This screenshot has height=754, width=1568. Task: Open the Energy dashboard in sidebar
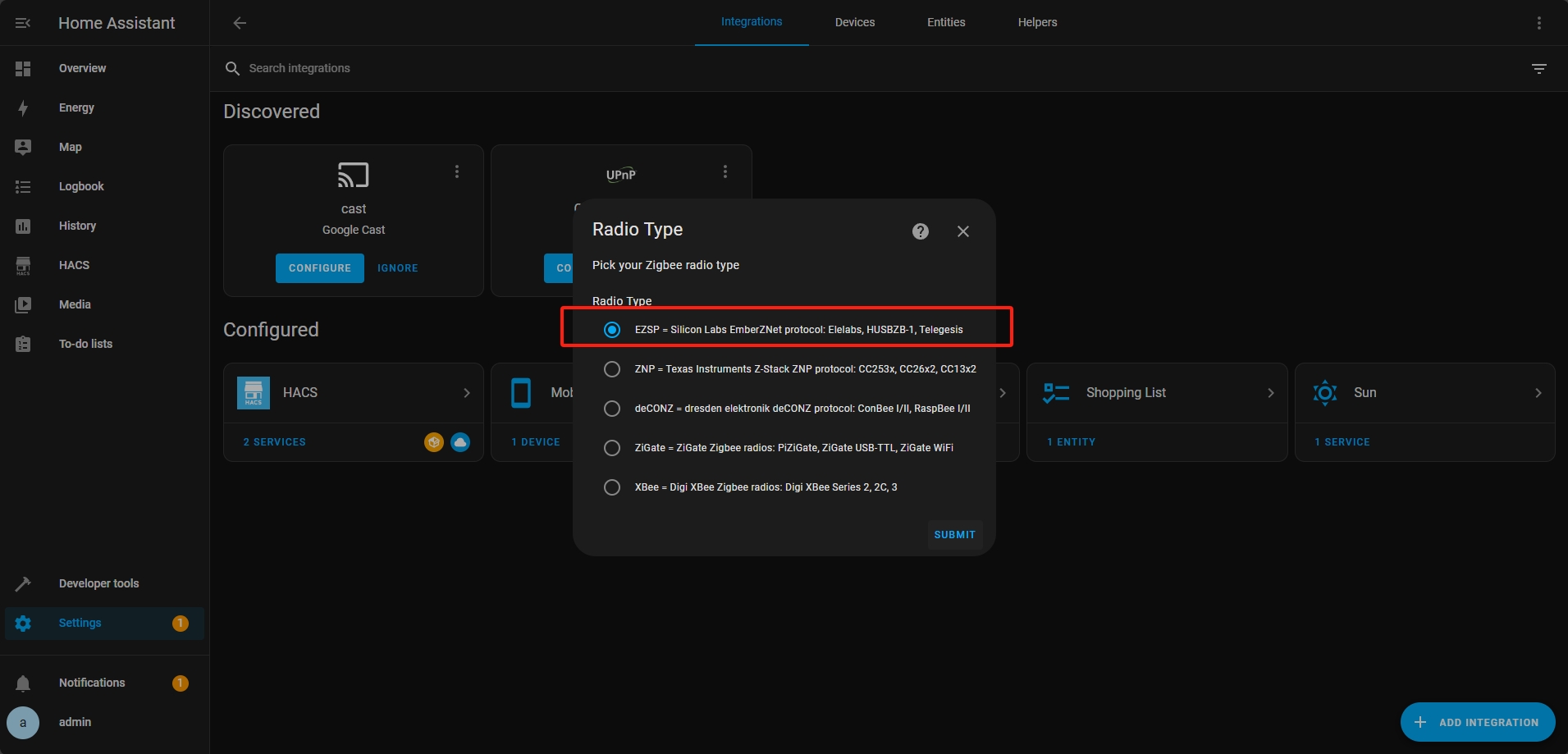tap(76, 107)
